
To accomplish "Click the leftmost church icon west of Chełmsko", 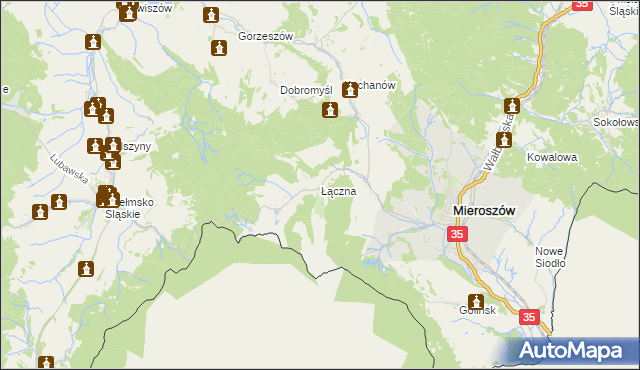I will coord(40,212).
